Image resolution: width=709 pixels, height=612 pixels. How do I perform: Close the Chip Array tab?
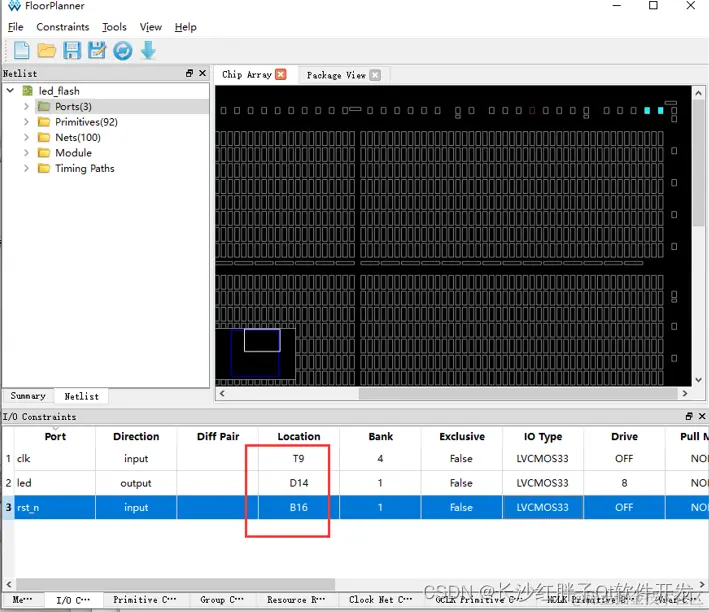pos(281,75)
